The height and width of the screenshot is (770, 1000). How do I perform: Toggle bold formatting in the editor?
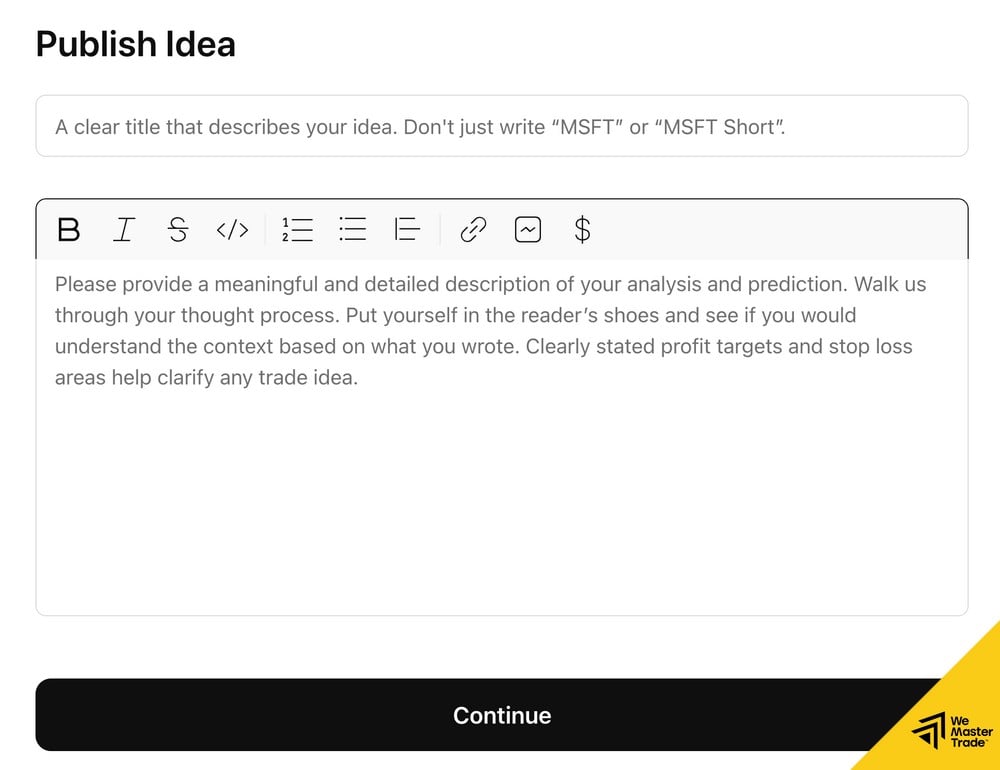pos(68,230)
